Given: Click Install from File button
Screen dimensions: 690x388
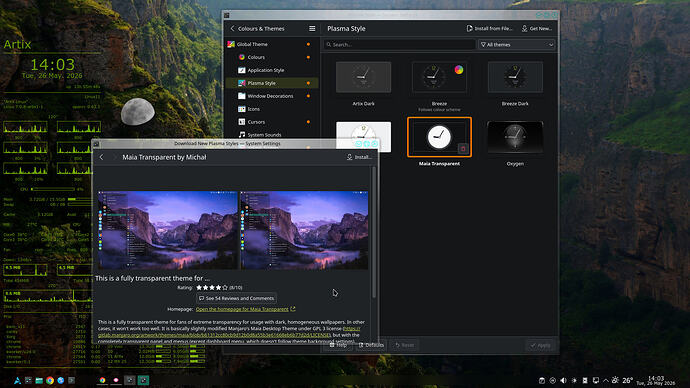Looking at the screenshot, I should coord(489,29).
